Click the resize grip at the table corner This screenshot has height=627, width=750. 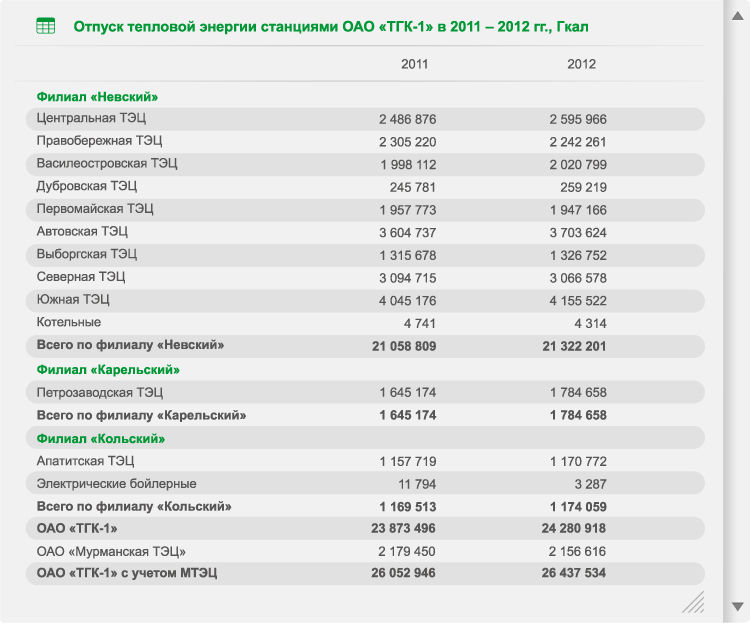[x=693, y=602]
